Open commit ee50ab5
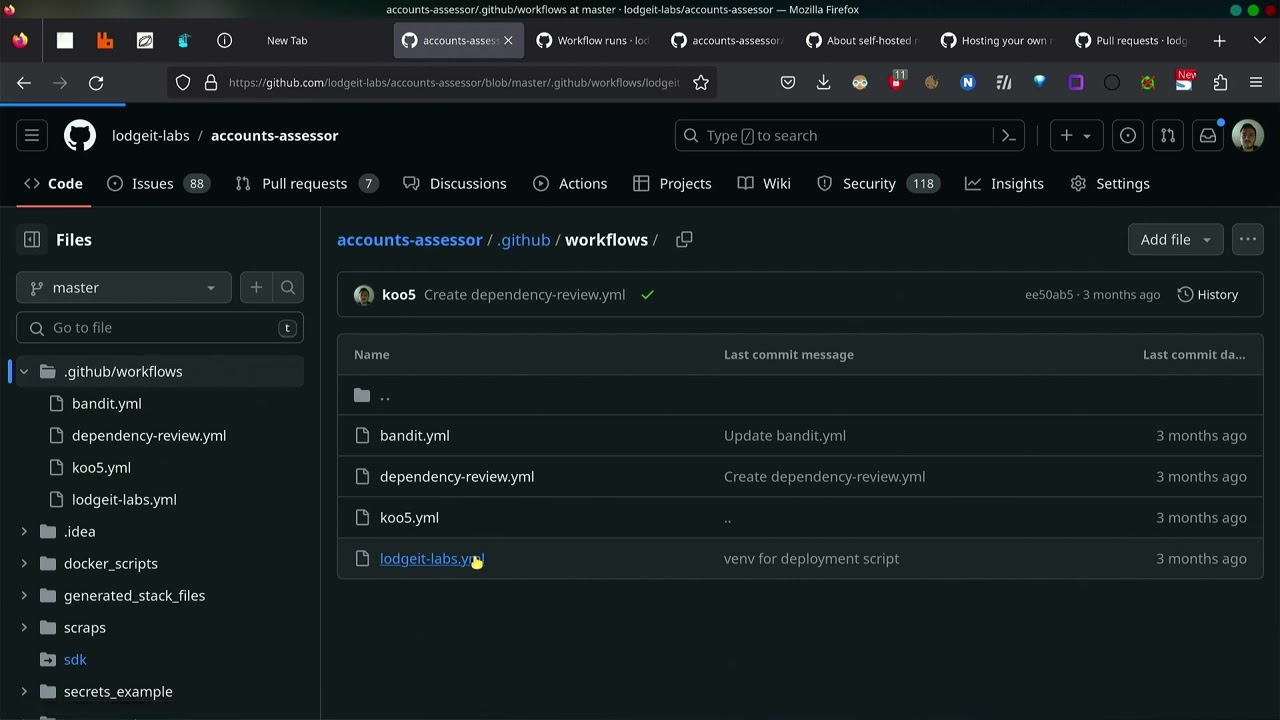1280x720 pixels. point(1049,295)
